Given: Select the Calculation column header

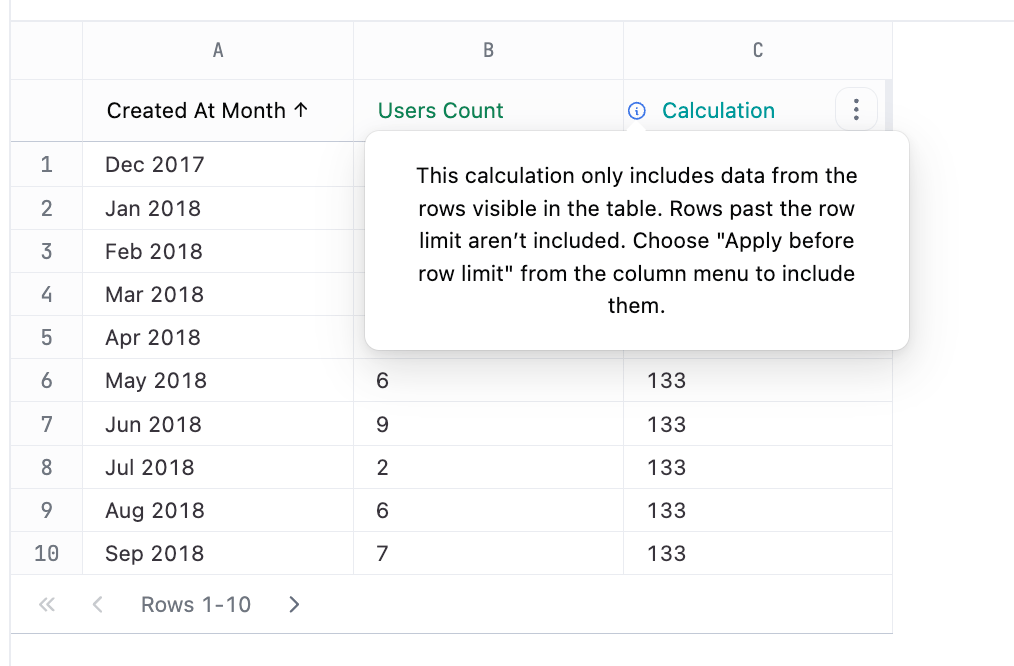Looking at the screenshot, I should (x=718, y=111).
